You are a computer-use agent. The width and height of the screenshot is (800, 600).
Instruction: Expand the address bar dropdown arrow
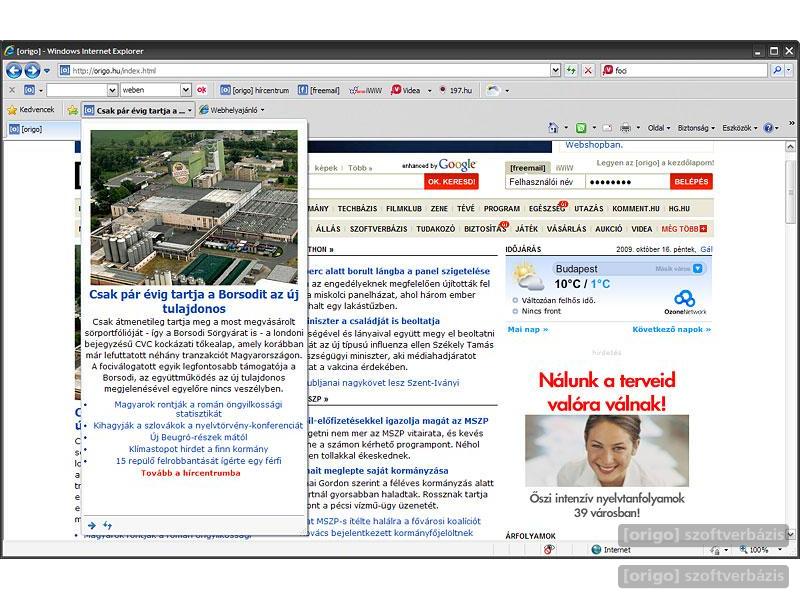(x=556, y=70)
